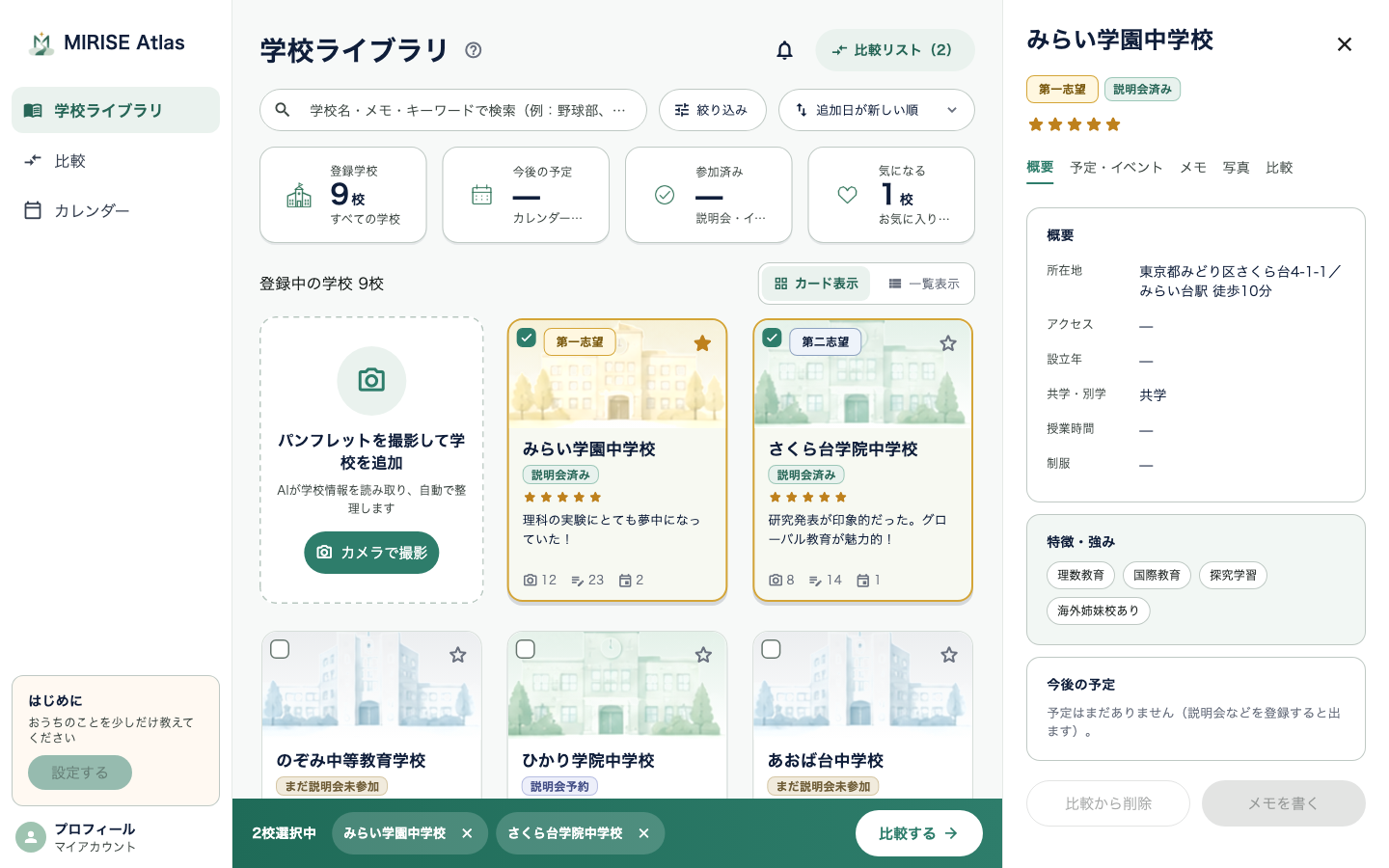Viewport: 1389px width, 868px height.
Task: Check the のぞみ中等教育学校 card checkbox
Action: [280, 649]
